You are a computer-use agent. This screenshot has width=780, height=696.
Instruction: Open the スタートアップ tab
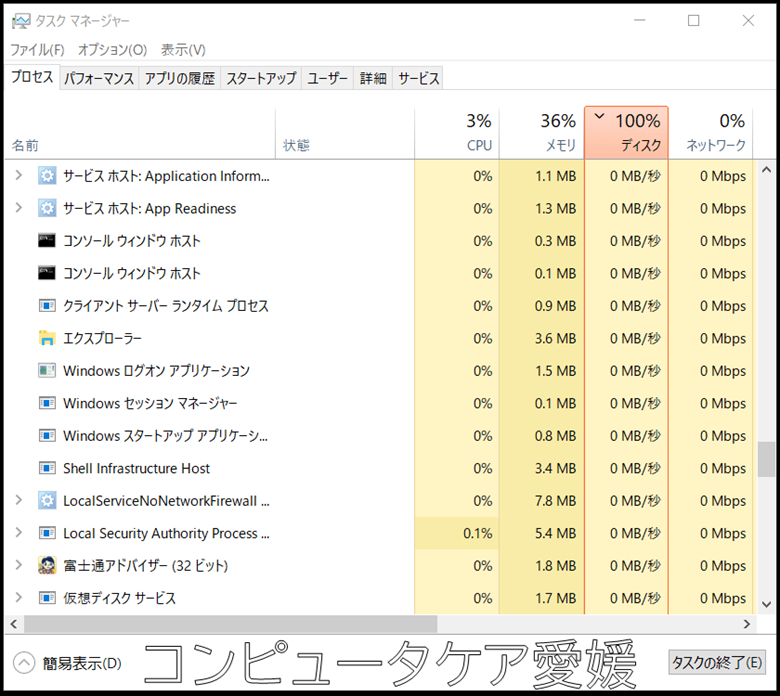261,79
